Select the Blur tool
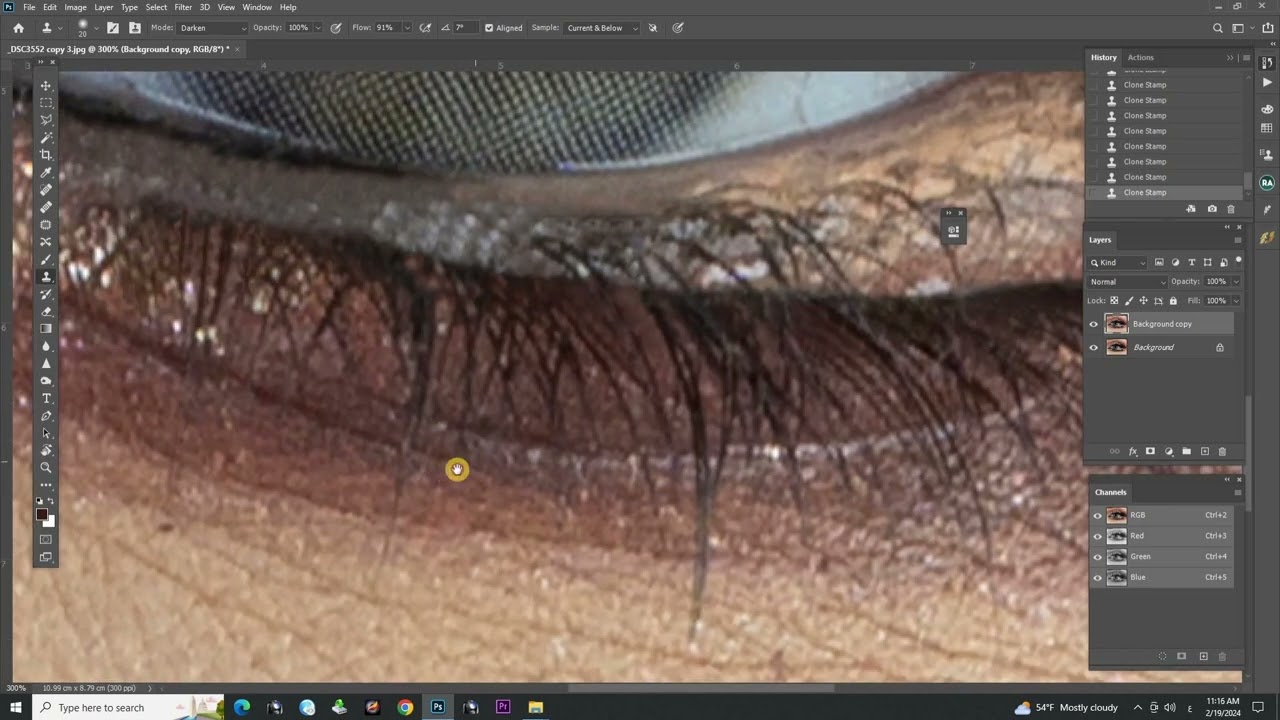The image size is (1280, 720). (46, 346)
